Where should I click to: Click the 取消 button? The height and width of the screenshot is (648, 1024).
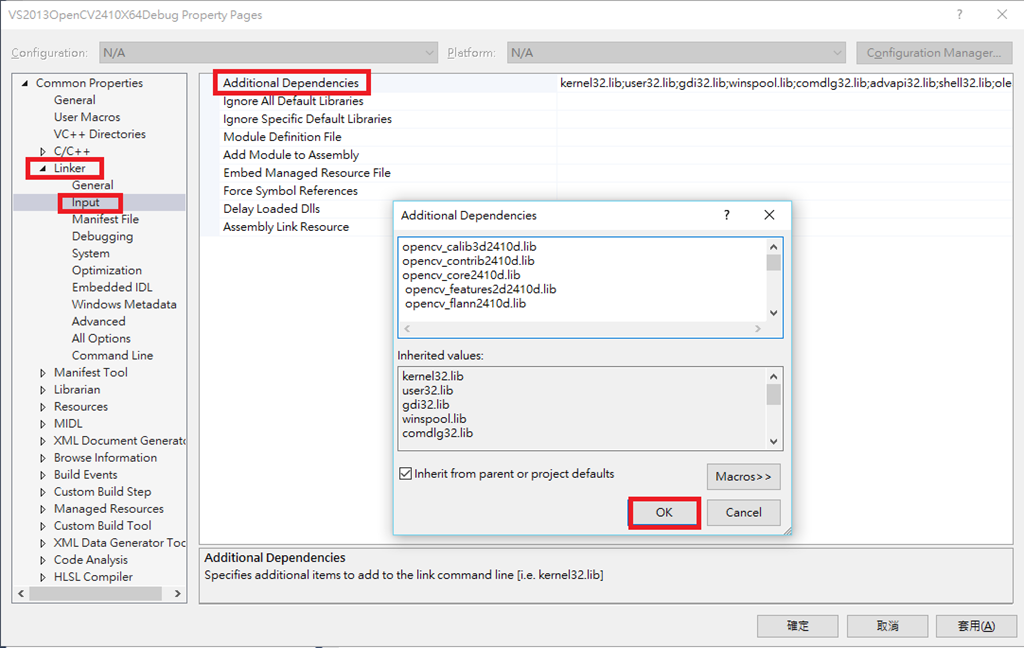pyautogui.click(x=888, y=626)
